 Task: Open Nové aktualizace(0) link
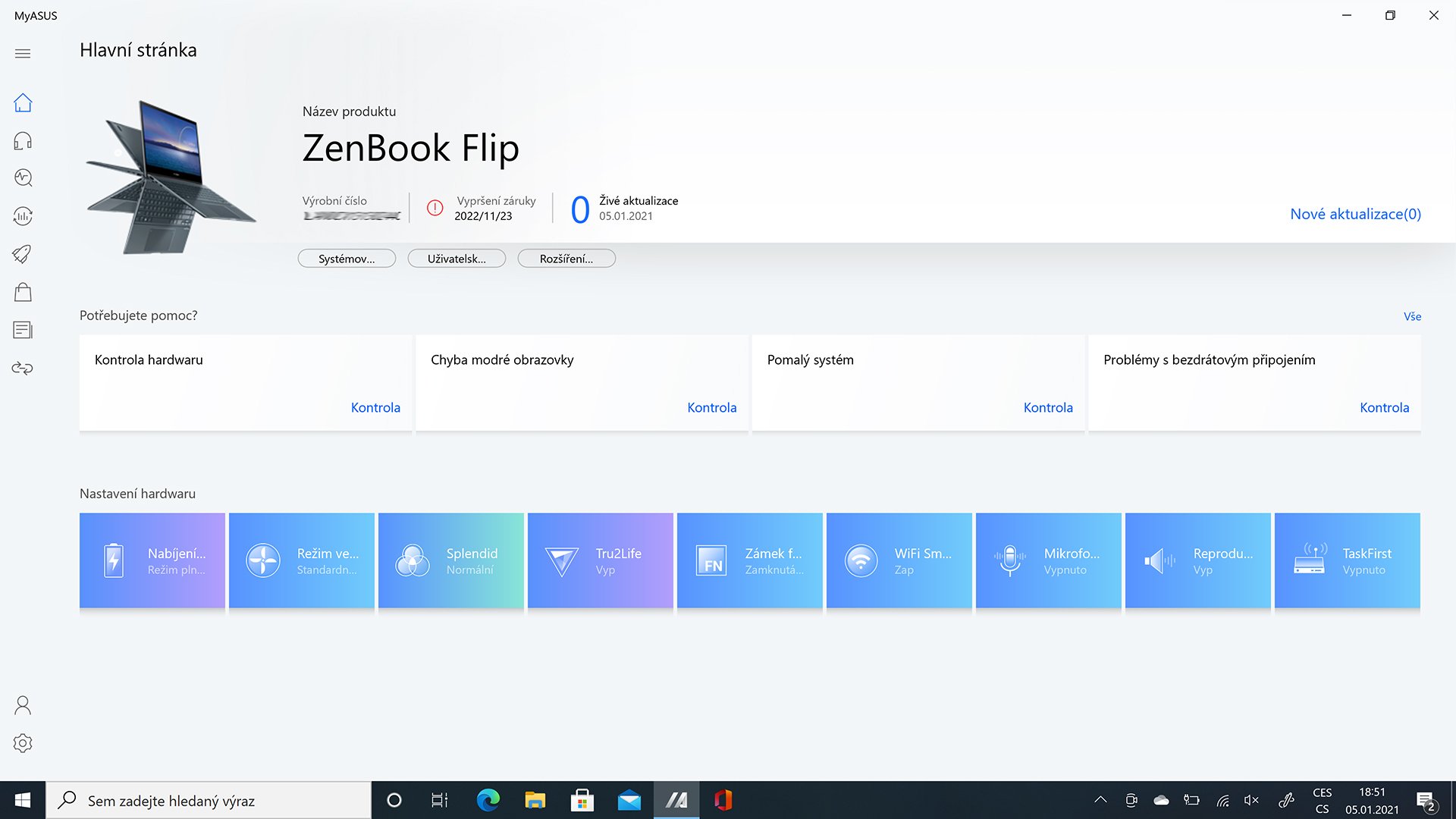1355,214
